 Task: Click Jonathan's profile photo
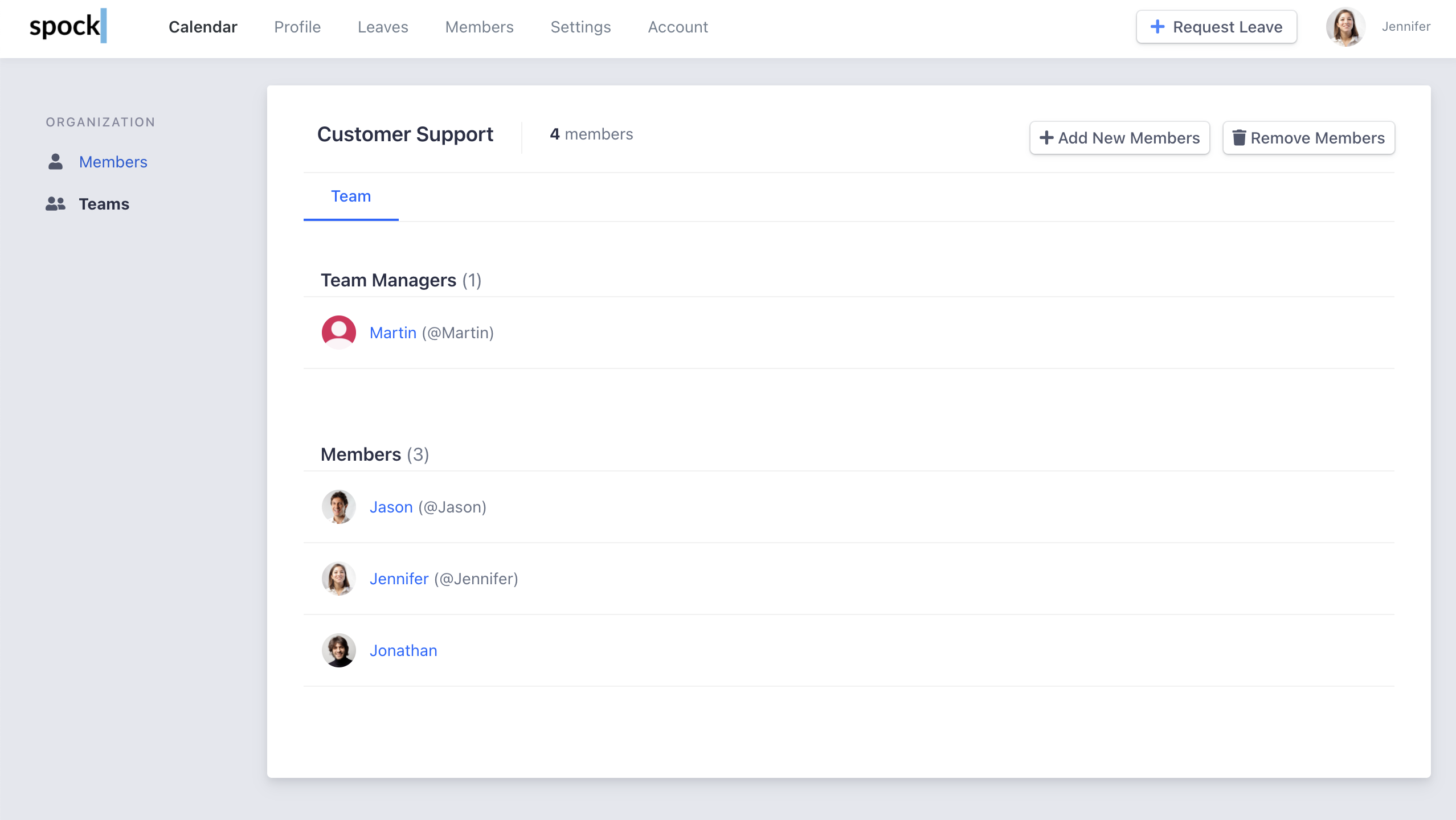[338, 650]
